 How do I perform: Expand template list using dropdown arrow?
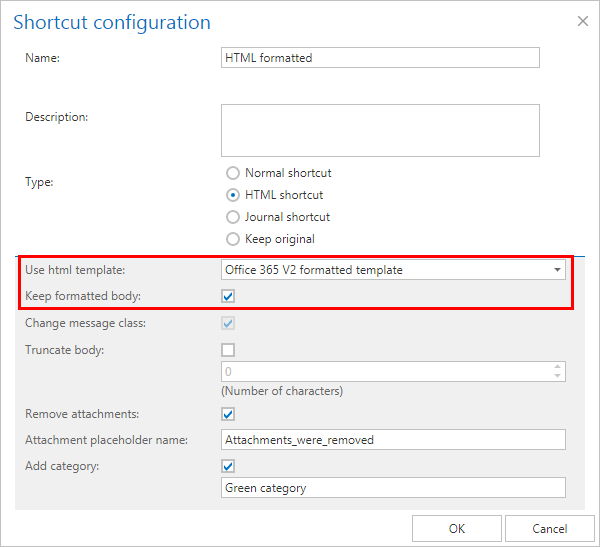pyautogui.click(x=556, y=270)
